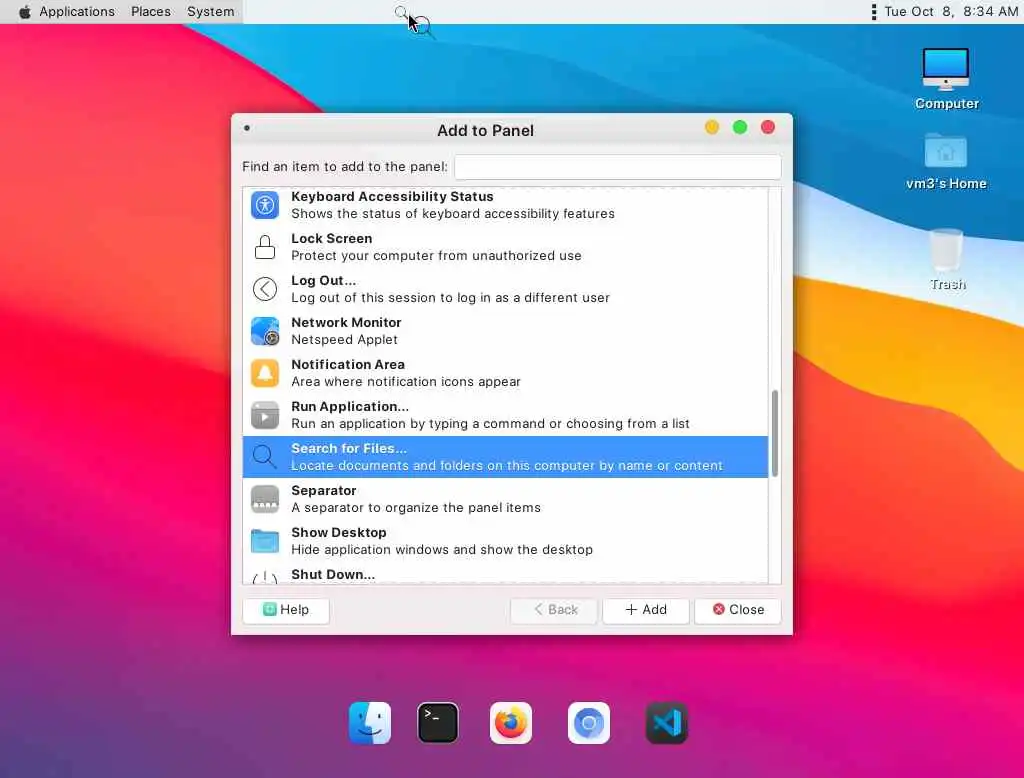Click the Separator icon in list
The width and height of the screenshot is (1024, 778).
pos(264,499)
